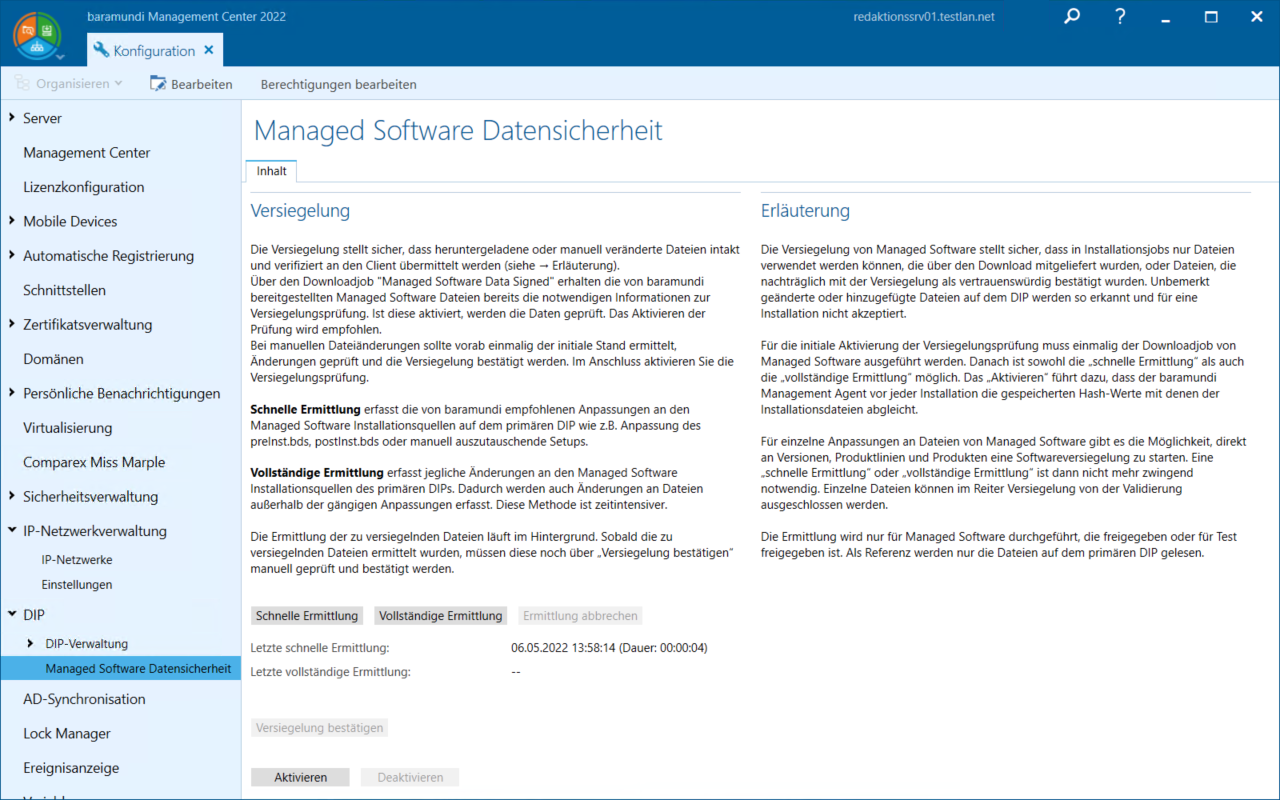This screenshot has width=1280, height=800.
Task: Open help via the question mark icon
Action: (1121, 17)
